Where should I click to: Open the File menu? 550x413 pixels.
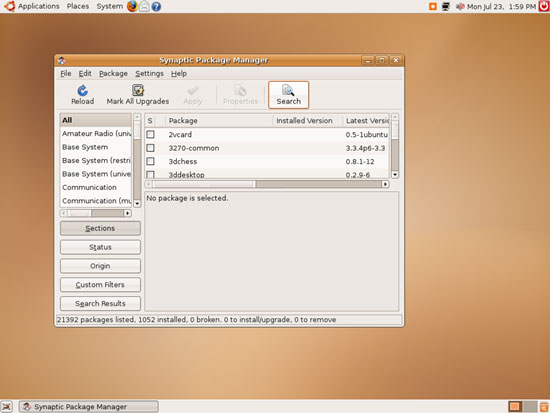[x=66, y=73]
